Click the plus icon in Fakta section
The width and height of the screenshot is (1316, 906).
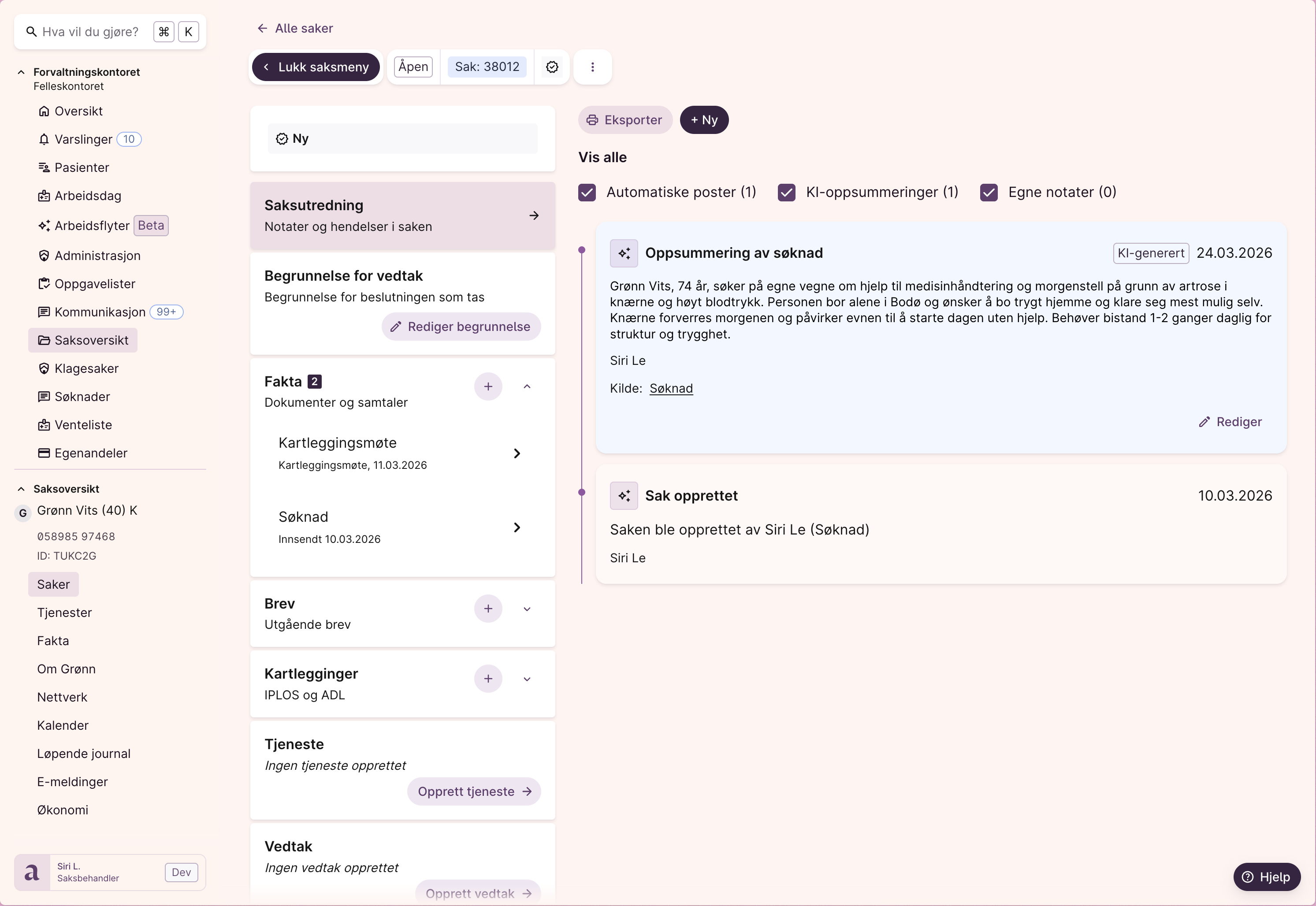[x=488, y=386]
